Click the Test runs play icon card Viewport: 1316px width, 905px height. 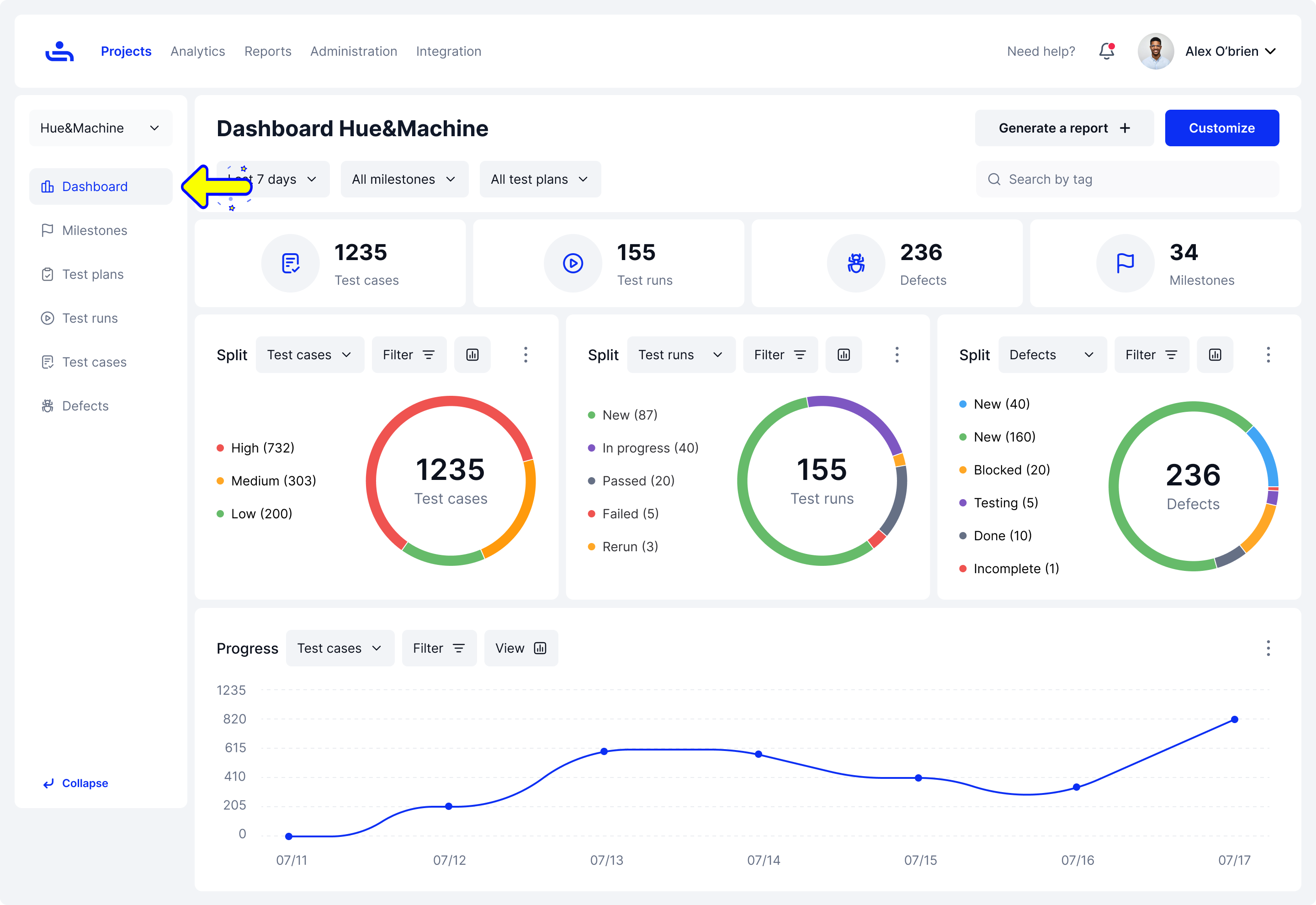(x=573, y=264)
